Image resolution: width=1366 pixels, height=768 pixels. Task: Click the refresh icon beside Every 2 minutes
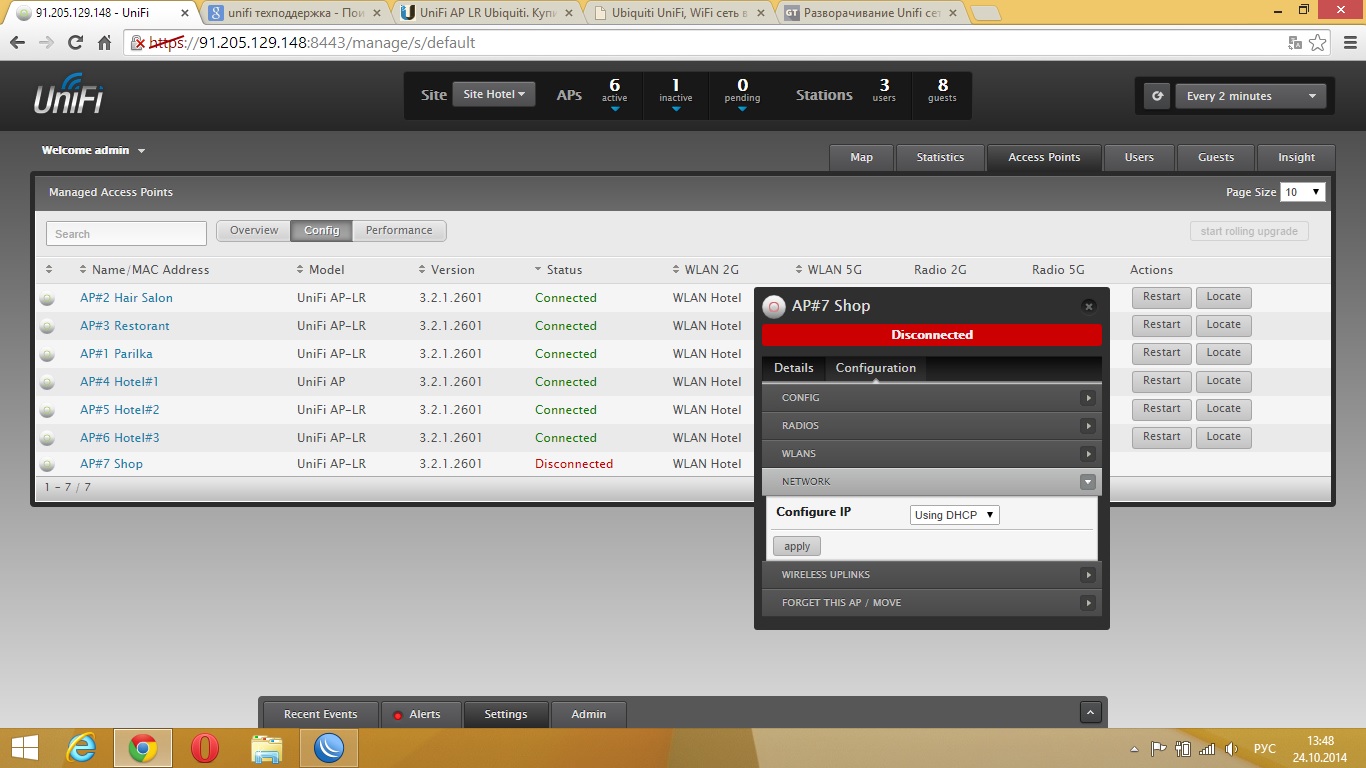click(1158, 96)
